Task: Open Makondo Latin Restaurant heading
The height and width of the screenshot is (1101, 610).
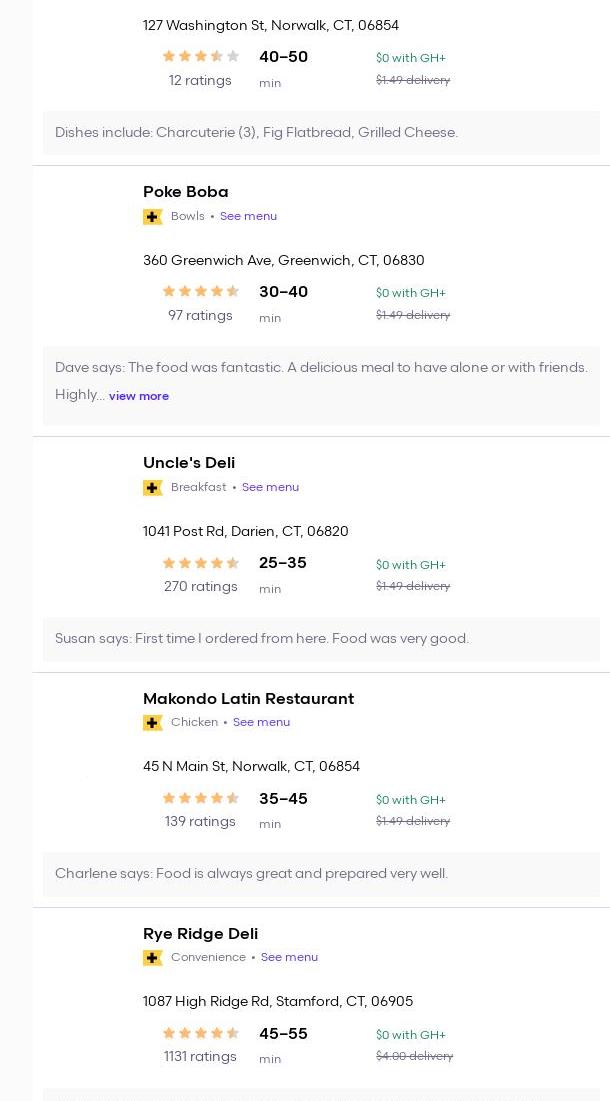Action: pyautogui.click(x=248, y=699)
